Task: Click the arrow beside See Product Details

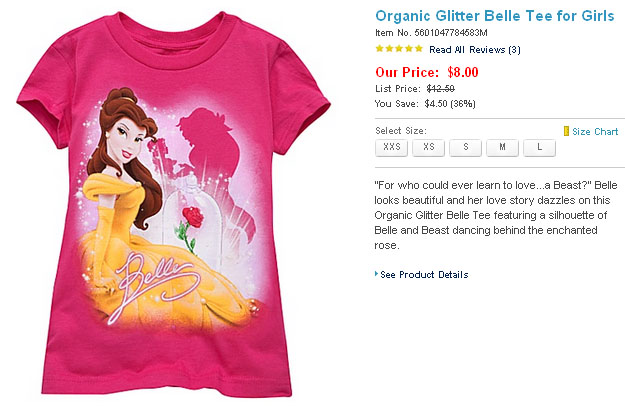Action: (x=376, y=275)
